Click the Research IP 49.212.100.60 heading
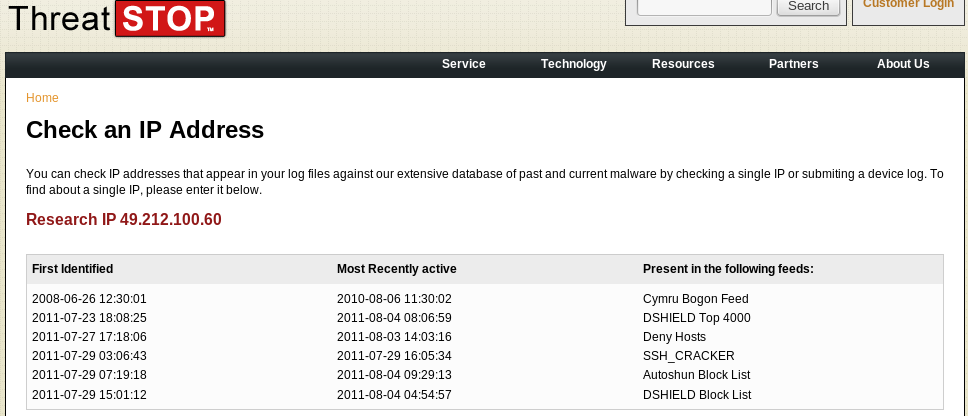The width and height of the screenshot is (968, 416). coord(123,220)
